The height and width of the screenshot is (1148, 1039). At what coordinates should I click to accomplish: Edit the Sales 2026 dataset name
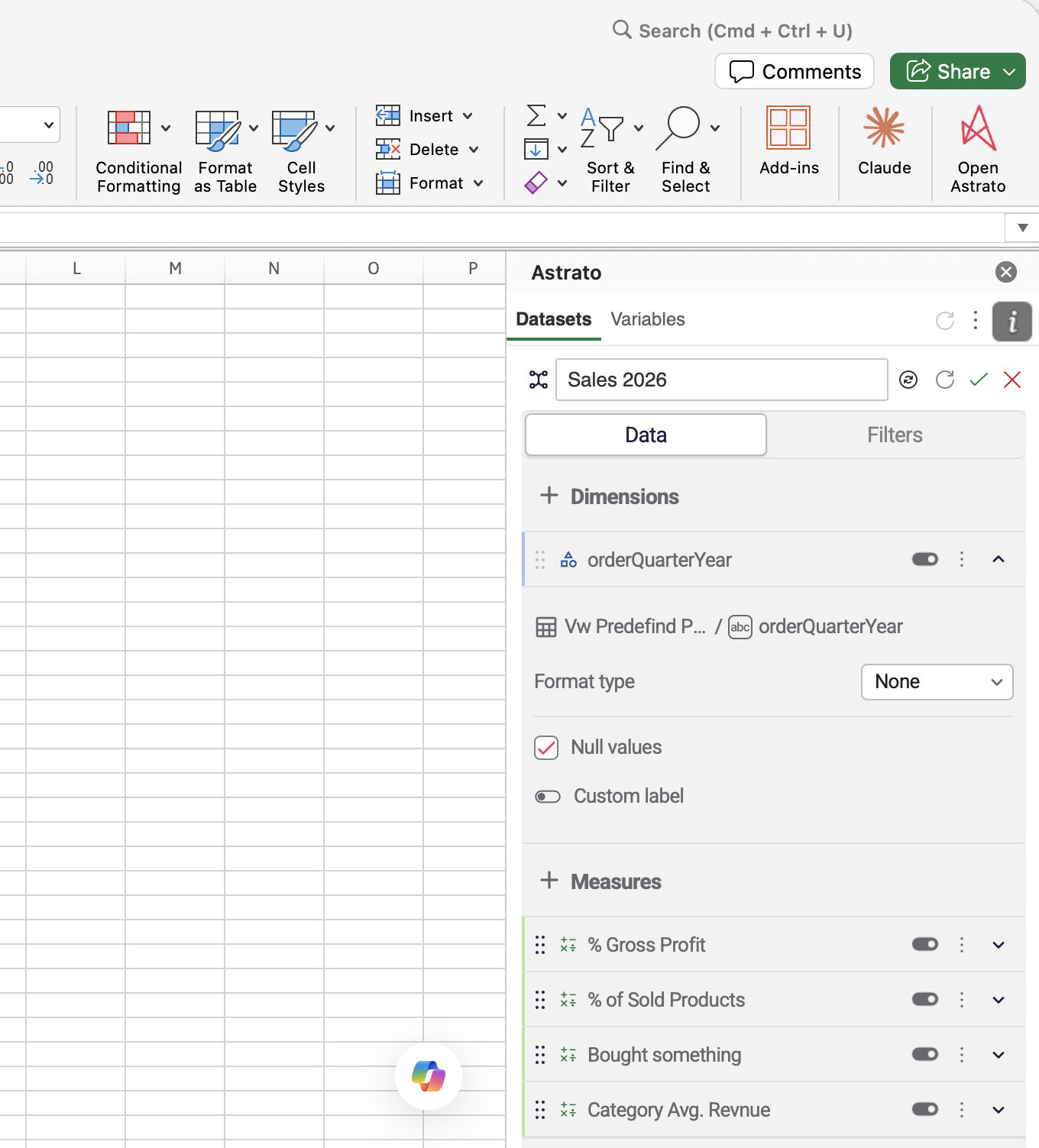tap(722, 380)
